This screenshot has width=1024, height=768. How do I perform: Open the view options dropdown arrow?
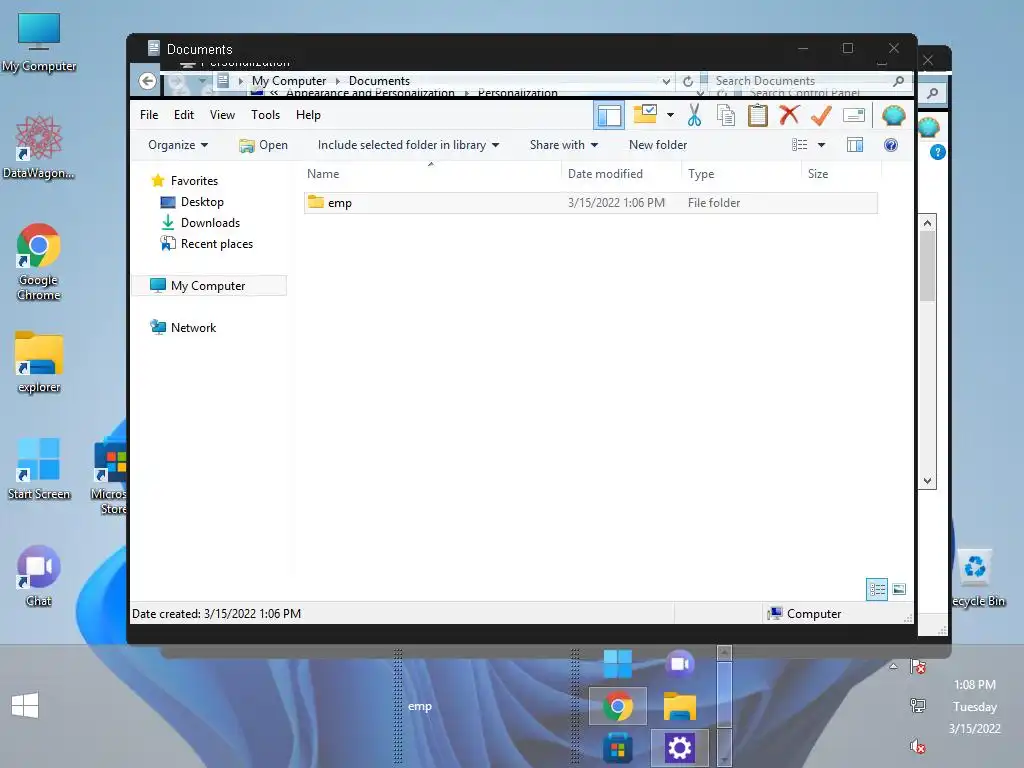pyautogui.click(x=822, y=145)
